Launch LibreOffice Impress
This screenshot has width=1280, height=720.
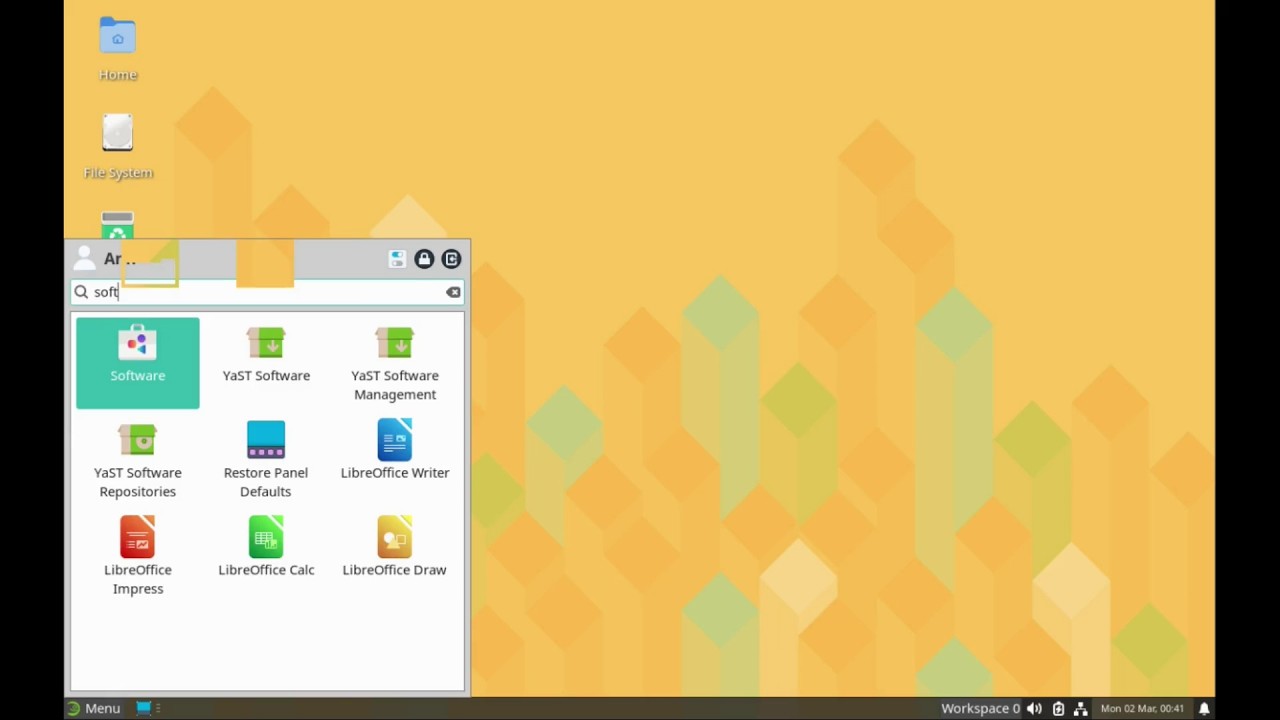(x=138, y=557)
